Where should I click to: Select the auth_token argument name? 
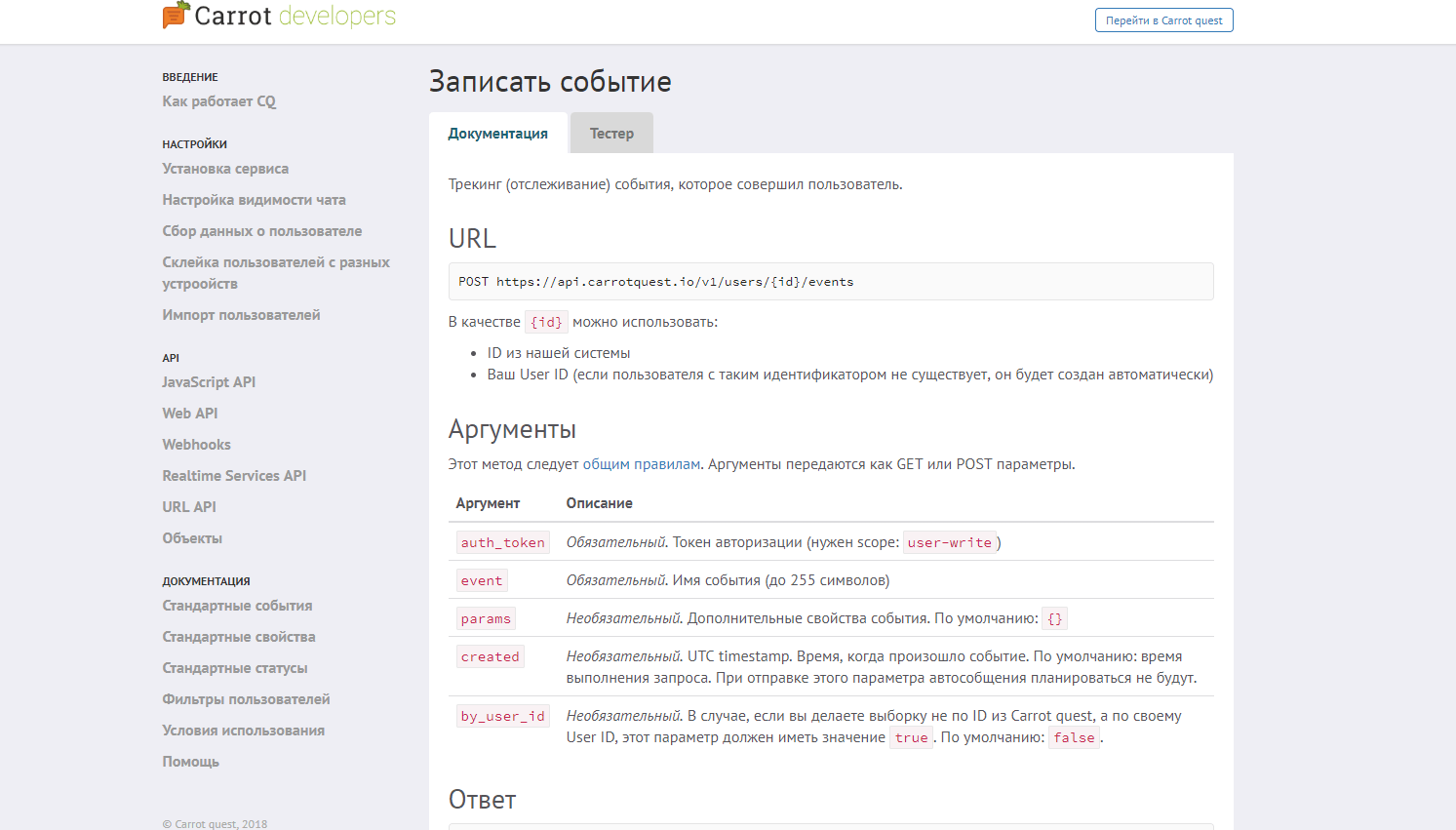[502, 542]
